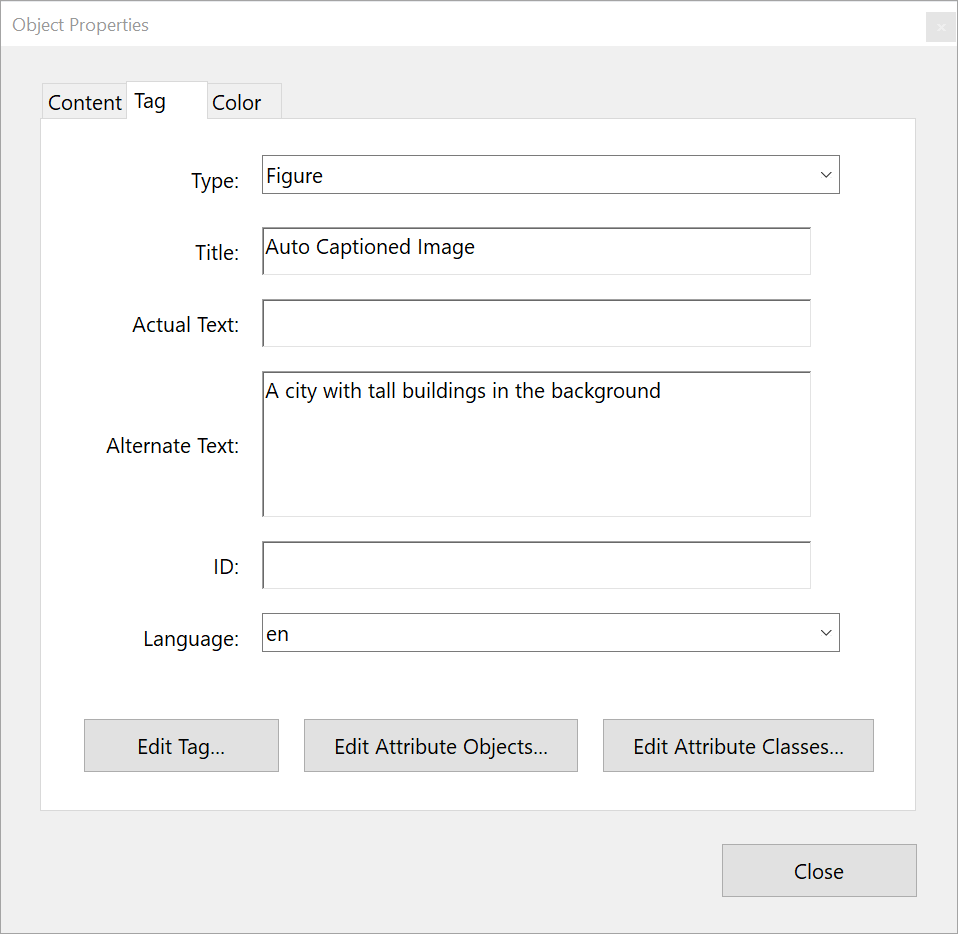
Task: Open the Type dropdown
Action: [x=550, y=174]
